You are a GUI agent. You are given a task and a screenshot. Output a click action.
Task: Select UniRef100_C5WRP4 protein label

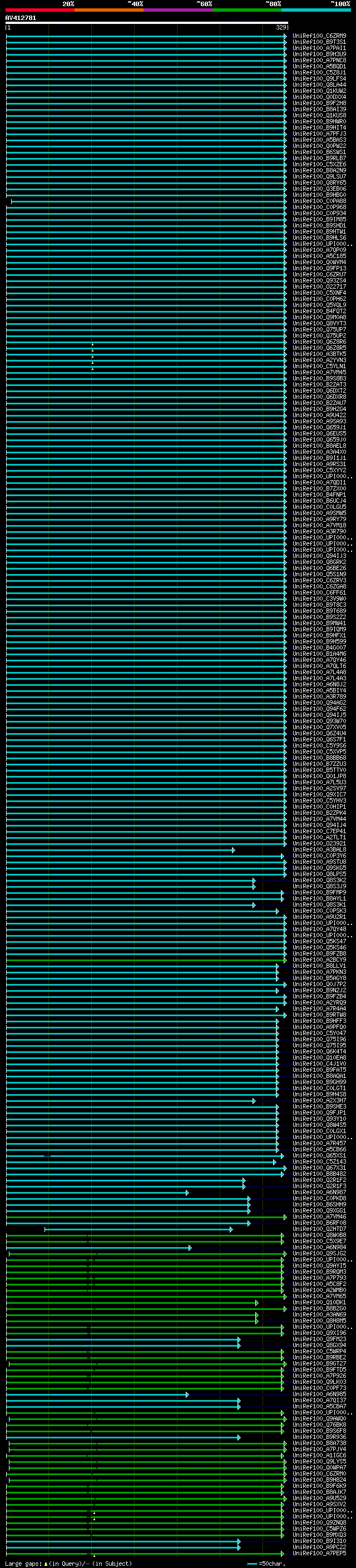pos(319,1351)
